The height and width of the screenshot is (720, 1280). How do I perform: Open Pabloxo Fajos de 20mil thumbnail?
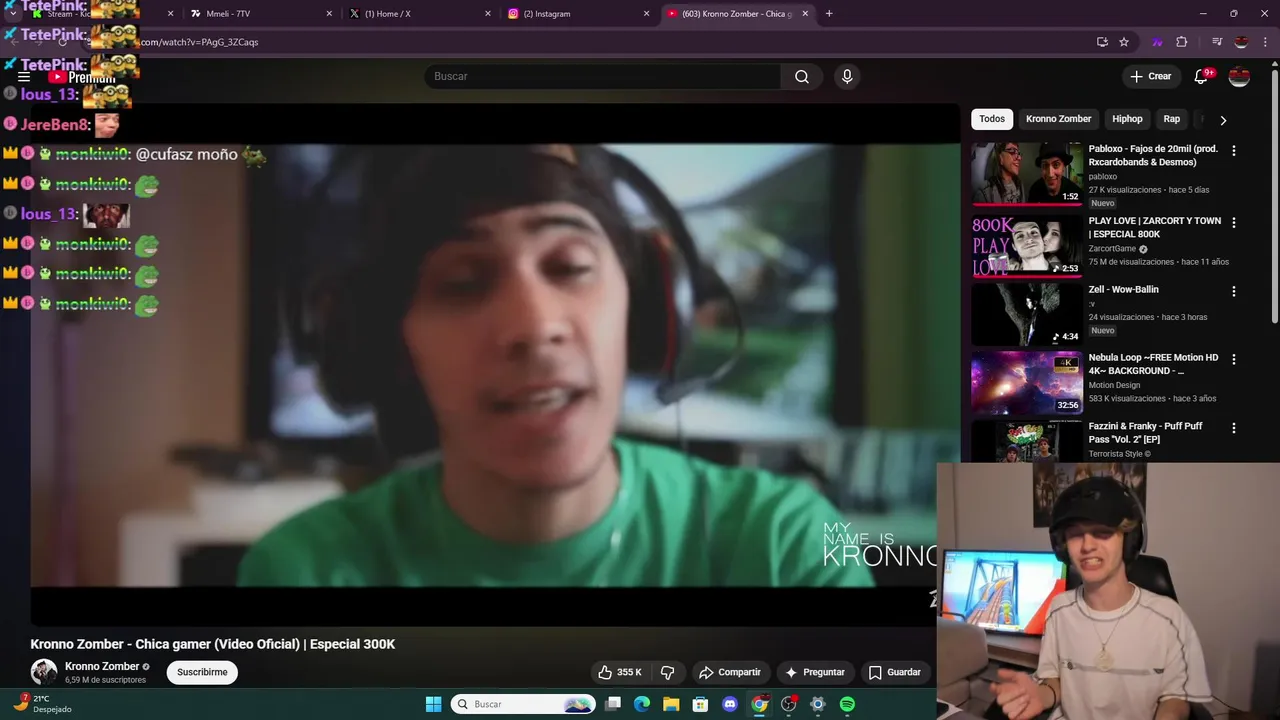[1026, 173]
